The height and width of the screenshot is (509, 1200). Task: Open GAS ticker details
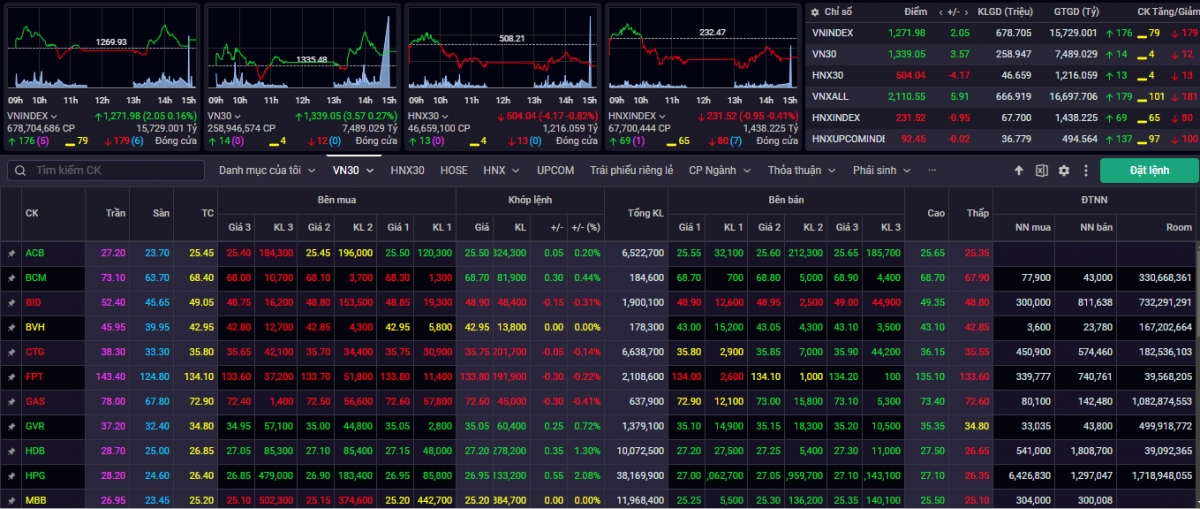coord(35,401)
